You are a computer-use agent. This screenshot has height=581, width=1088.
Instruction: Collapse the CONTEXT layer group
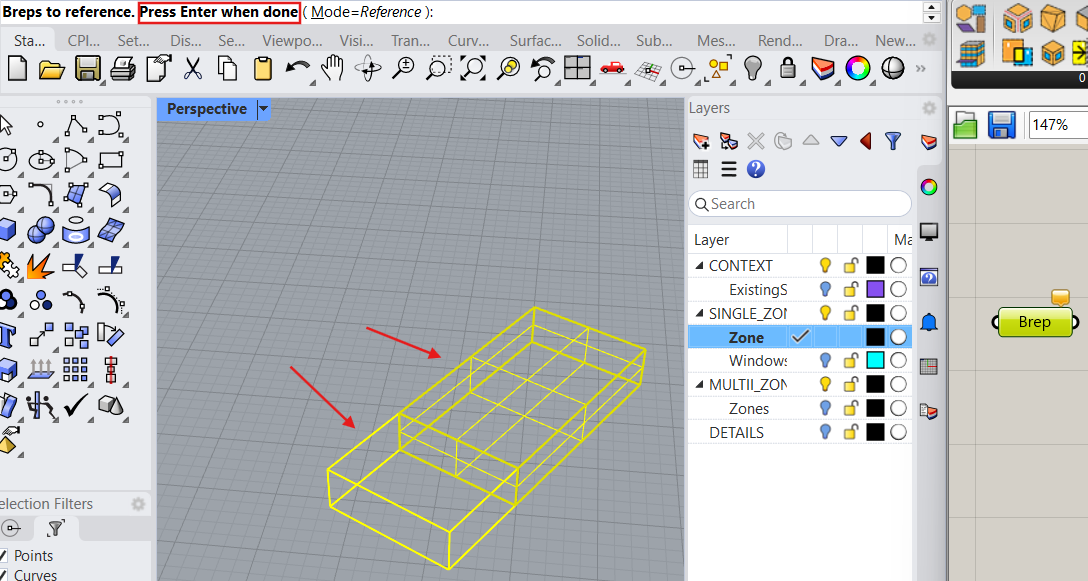coord(699,265)
